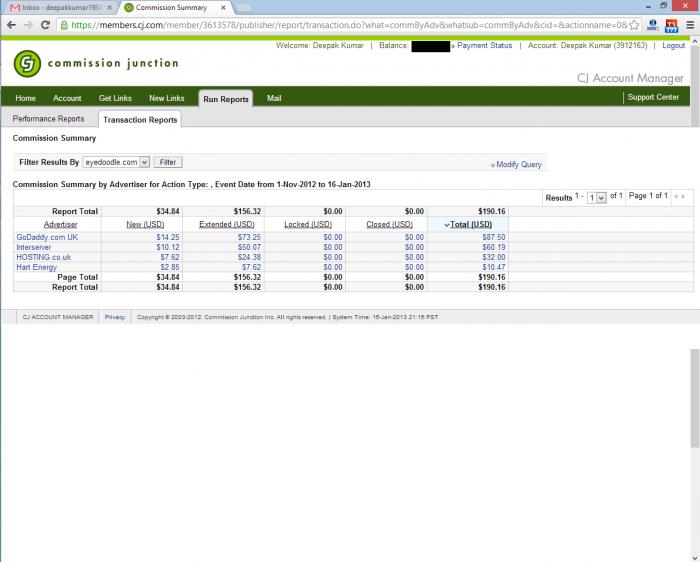Click Interserver total $60.19
Viewport: 700px width, 562px height.
(494, 247)
